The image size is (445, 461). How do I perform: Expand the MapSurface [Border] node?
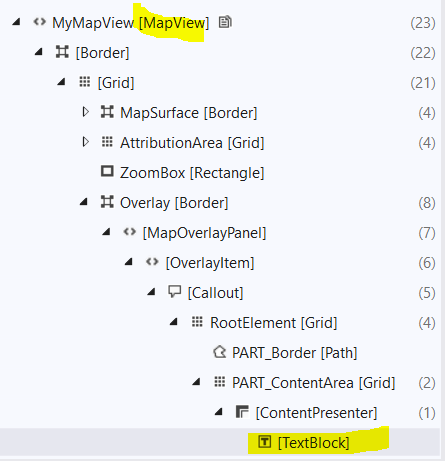pyautogui.click(x=85, y=112)
